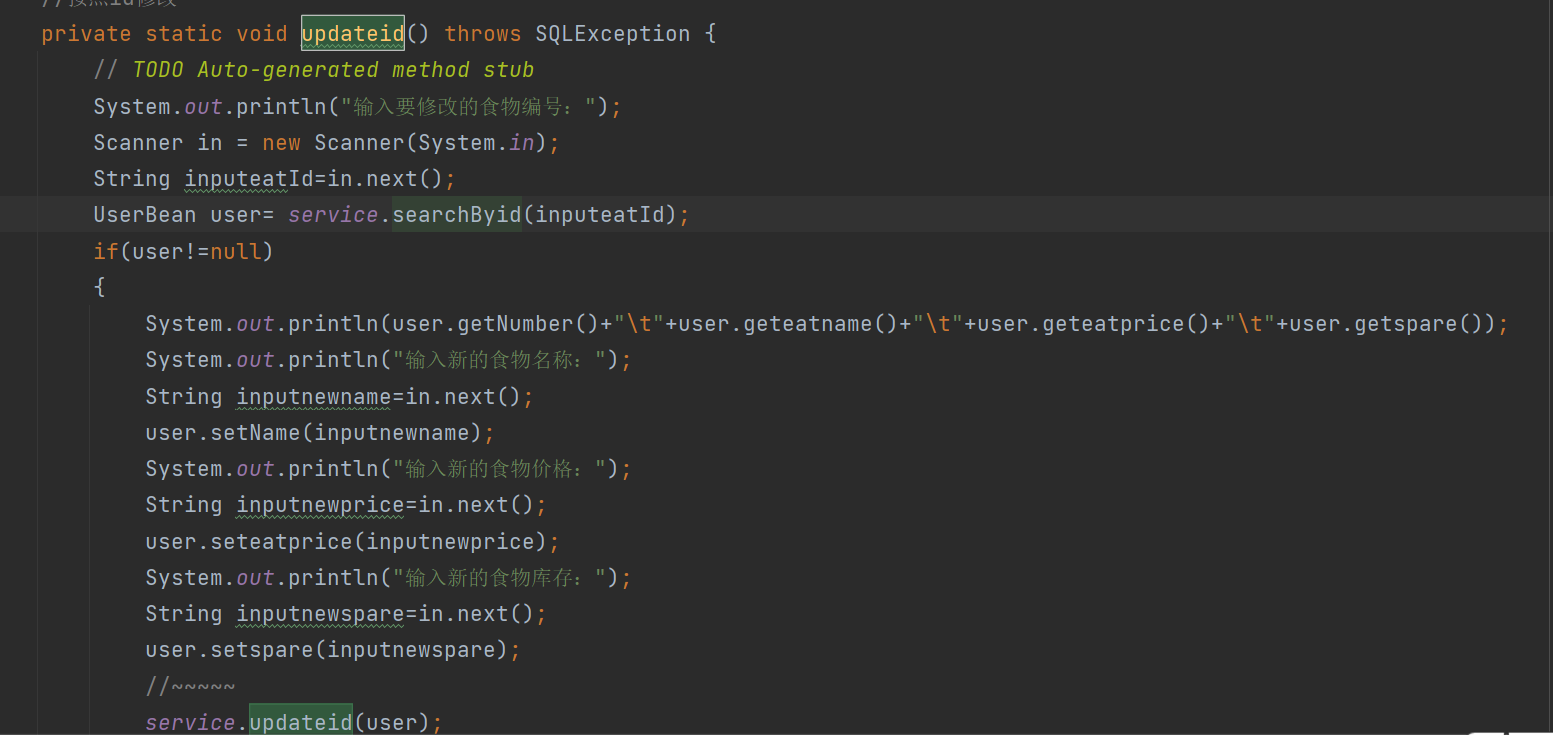Click inputnewspare in its String declaration
The width and height of the screenshot is (1553, 735).
pos(320,614)
